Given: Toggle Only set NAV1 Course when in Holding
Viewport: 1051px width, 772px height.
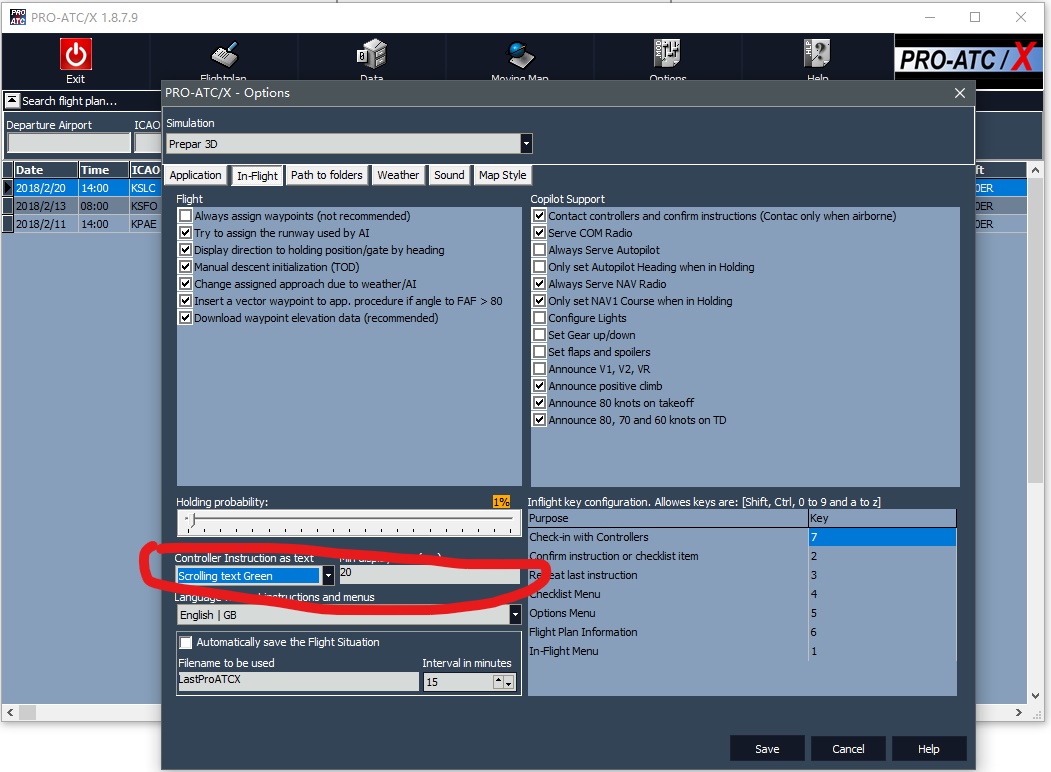Looking at the screenshot, I should [540, 301].
